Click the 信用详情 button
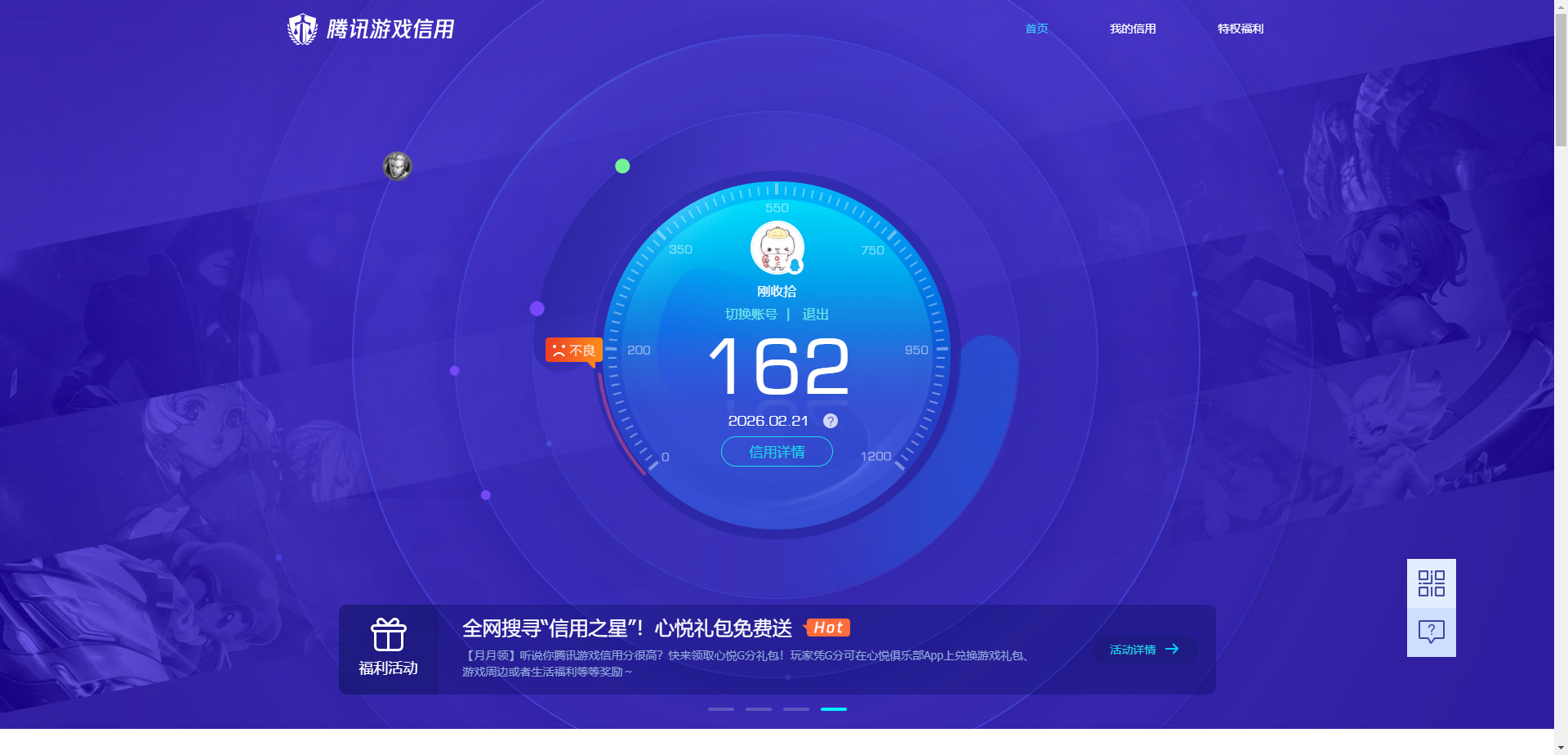The width and height of the screenshot is (1568, 755). (x=776, y=452)
